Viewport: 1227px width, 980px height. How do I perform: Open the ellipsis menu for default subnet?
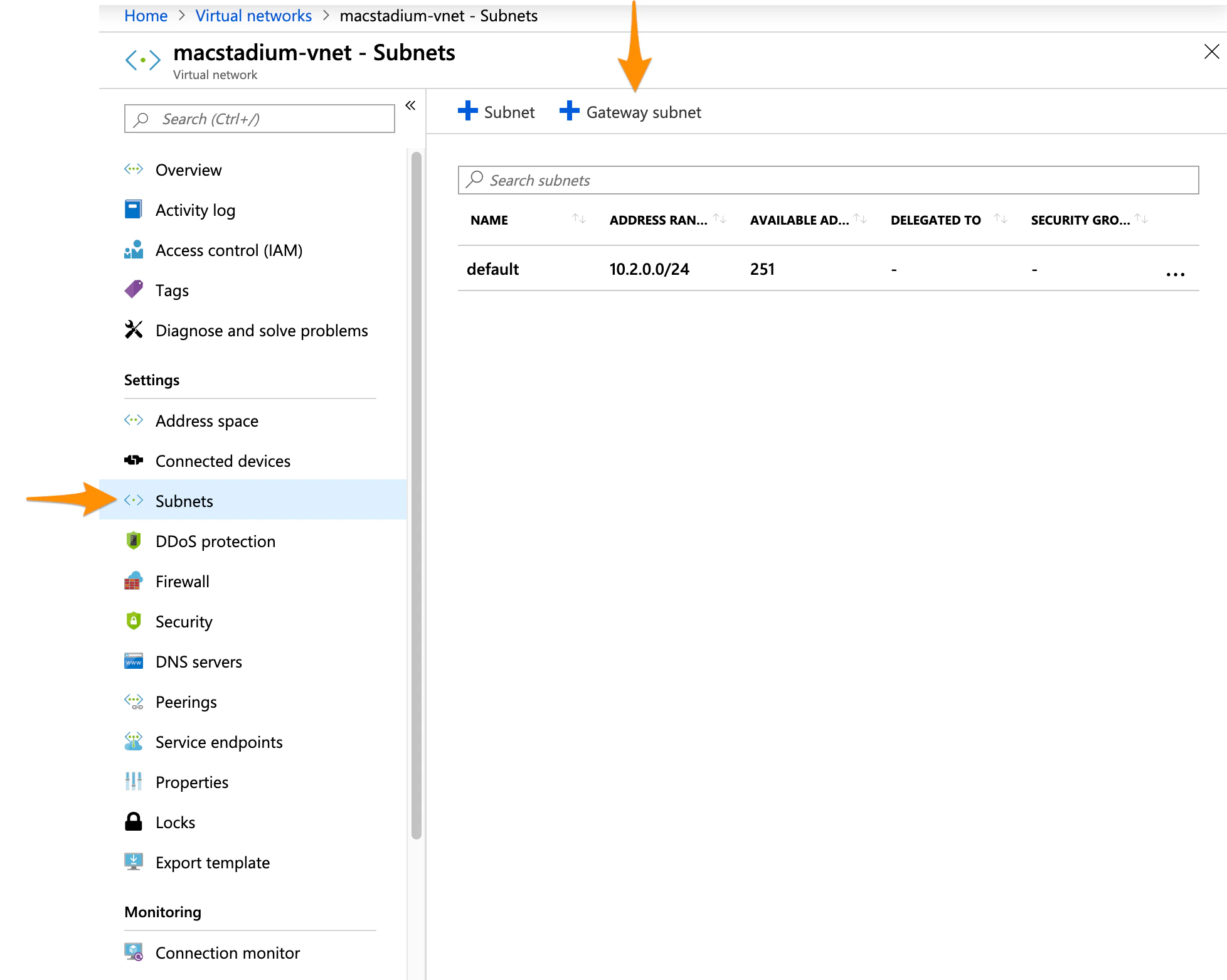coord(1175,273)
